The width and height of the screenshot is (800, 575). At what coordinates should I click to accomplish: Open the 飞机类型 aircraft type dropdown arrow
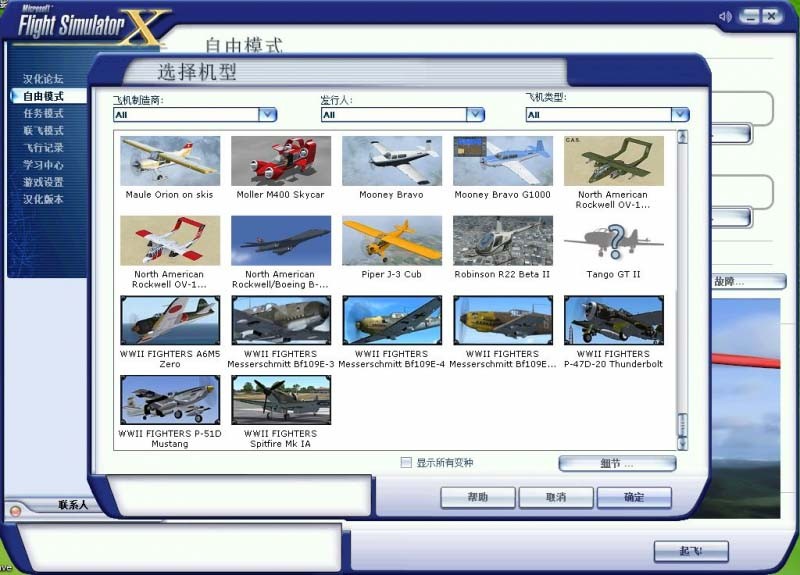(680, 114)
